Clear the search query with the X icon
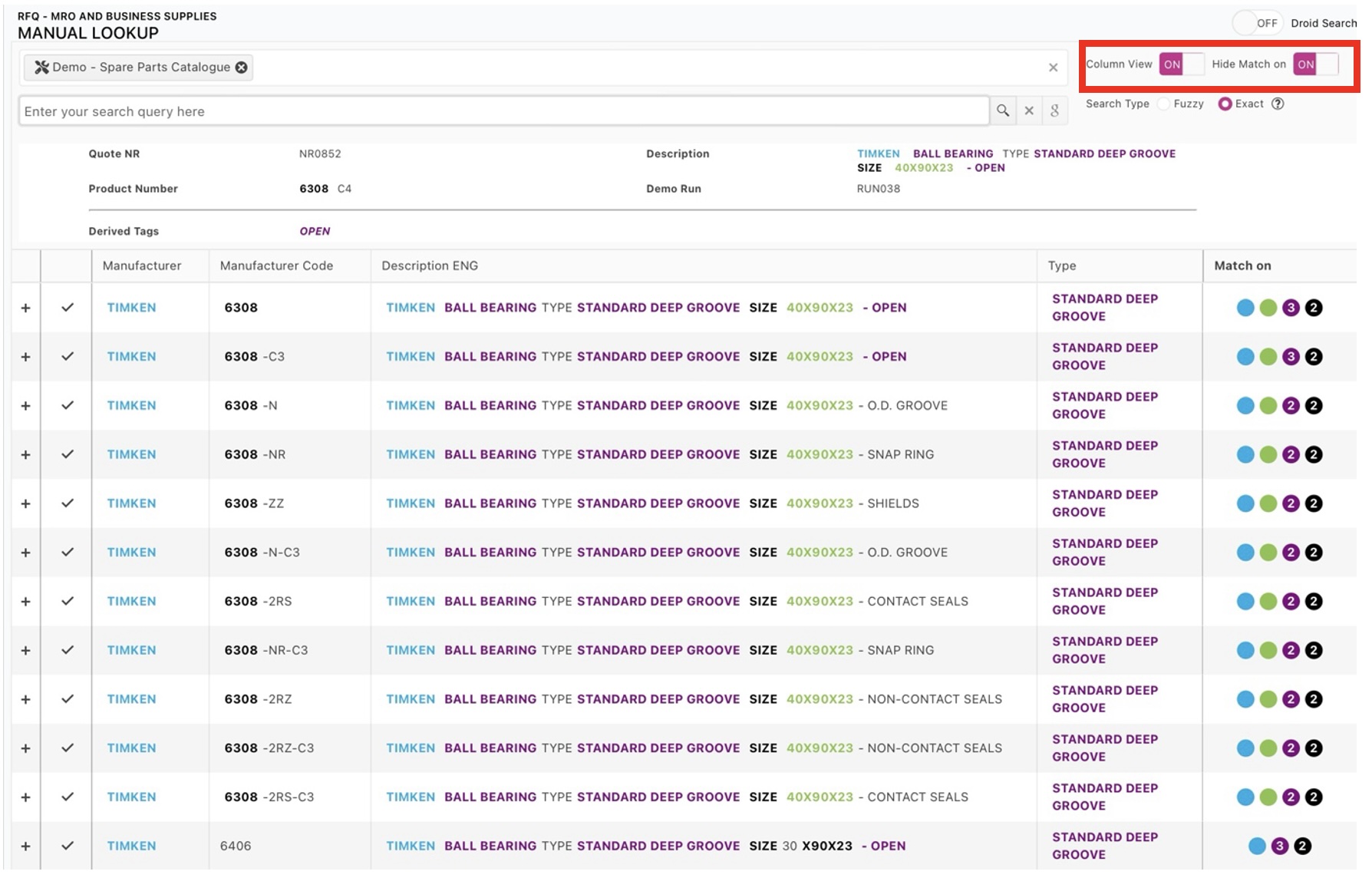The width and height of the screenshot is (1372, 878). point(1029,111)
